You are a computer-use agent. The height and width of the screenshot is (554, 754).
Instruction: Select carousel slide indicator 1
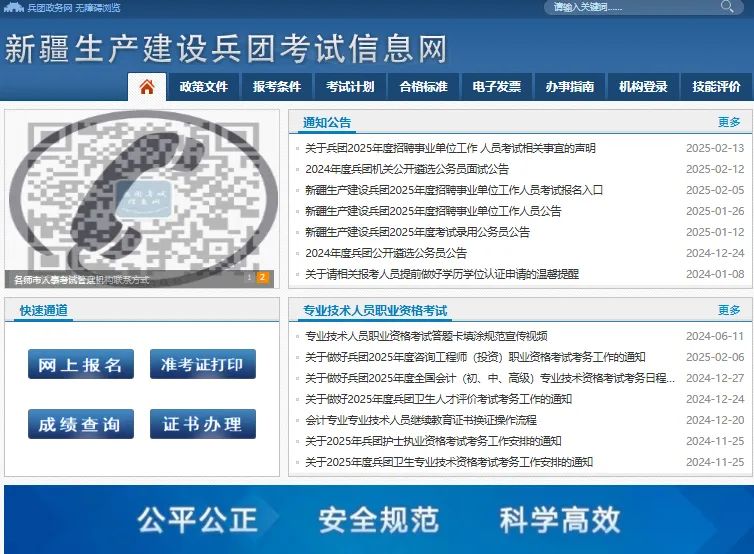pos(250,277)
